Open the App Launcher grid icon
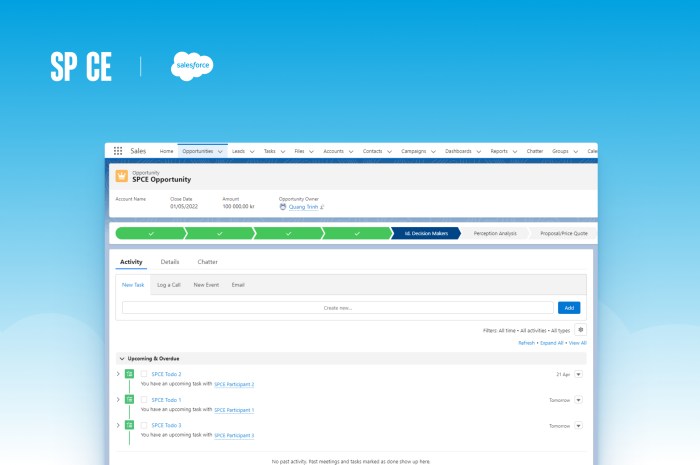The width and height of the screenshot is (700, 465). tap(118, 151)
